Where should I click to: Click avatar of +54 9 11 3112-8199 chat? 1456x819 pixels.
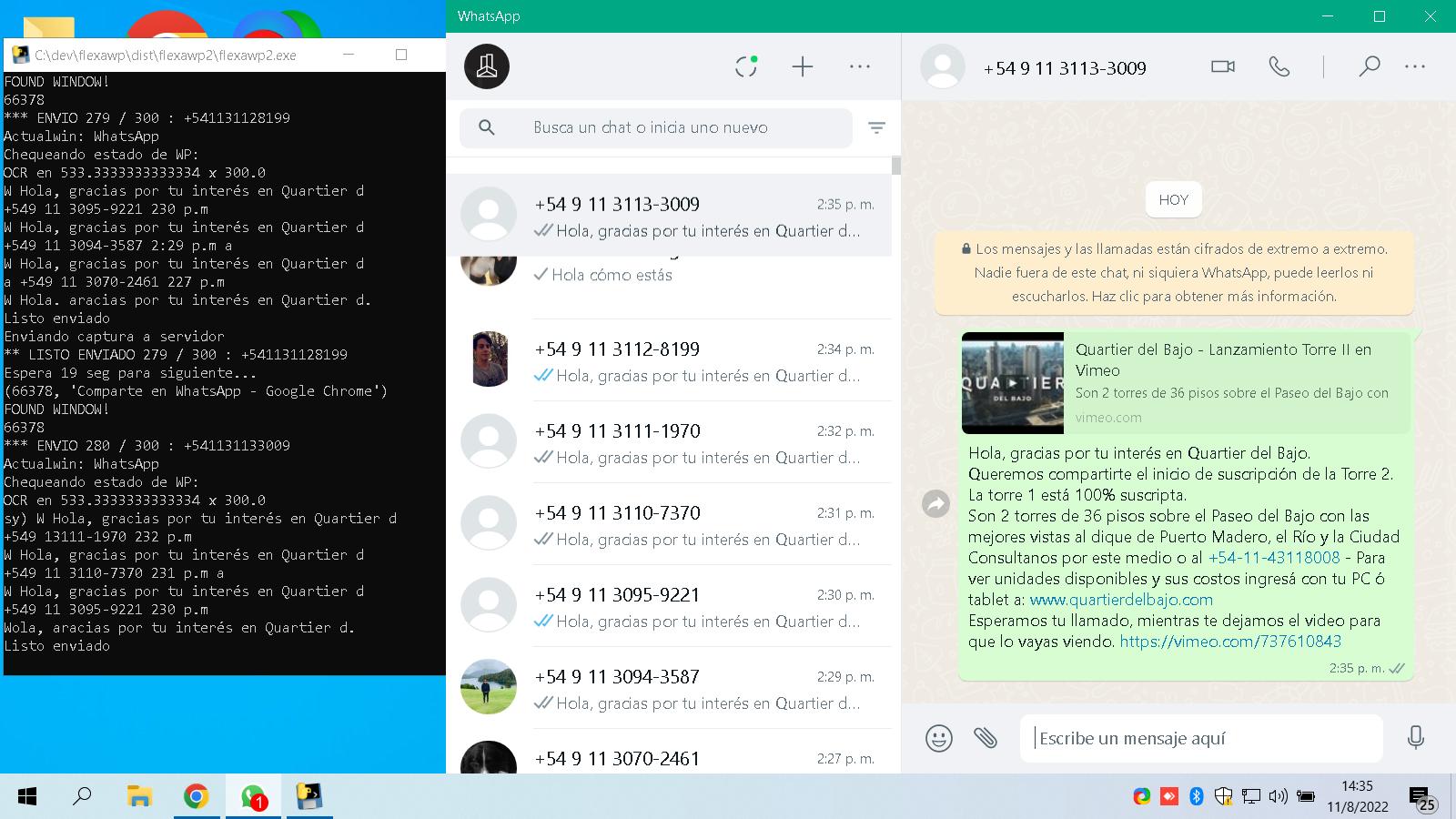tap(489, 359)
